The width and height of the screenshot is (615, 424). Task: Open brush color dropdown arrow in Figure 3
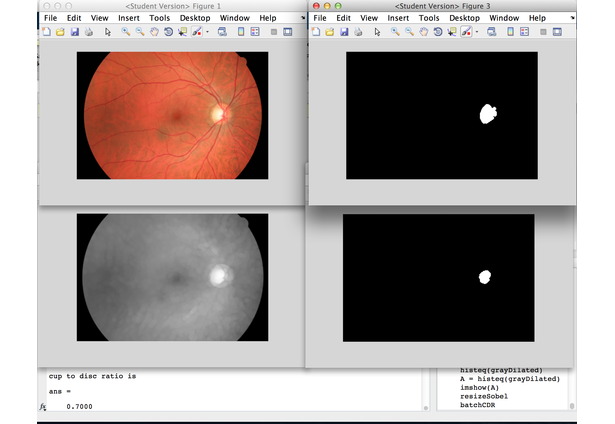tap(477, 32)
